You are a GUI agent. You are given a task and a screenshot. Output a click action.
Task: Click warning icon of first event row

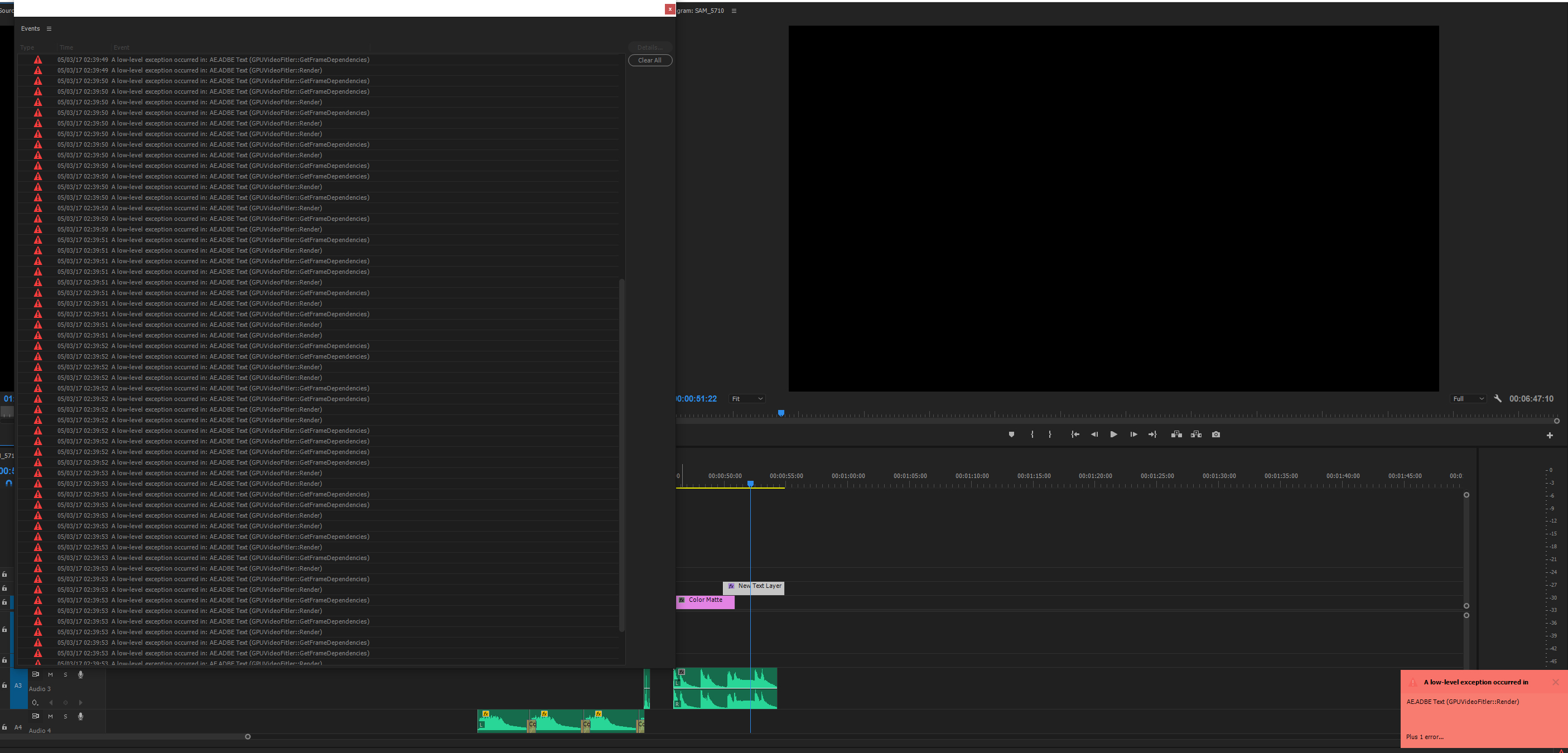38,60
